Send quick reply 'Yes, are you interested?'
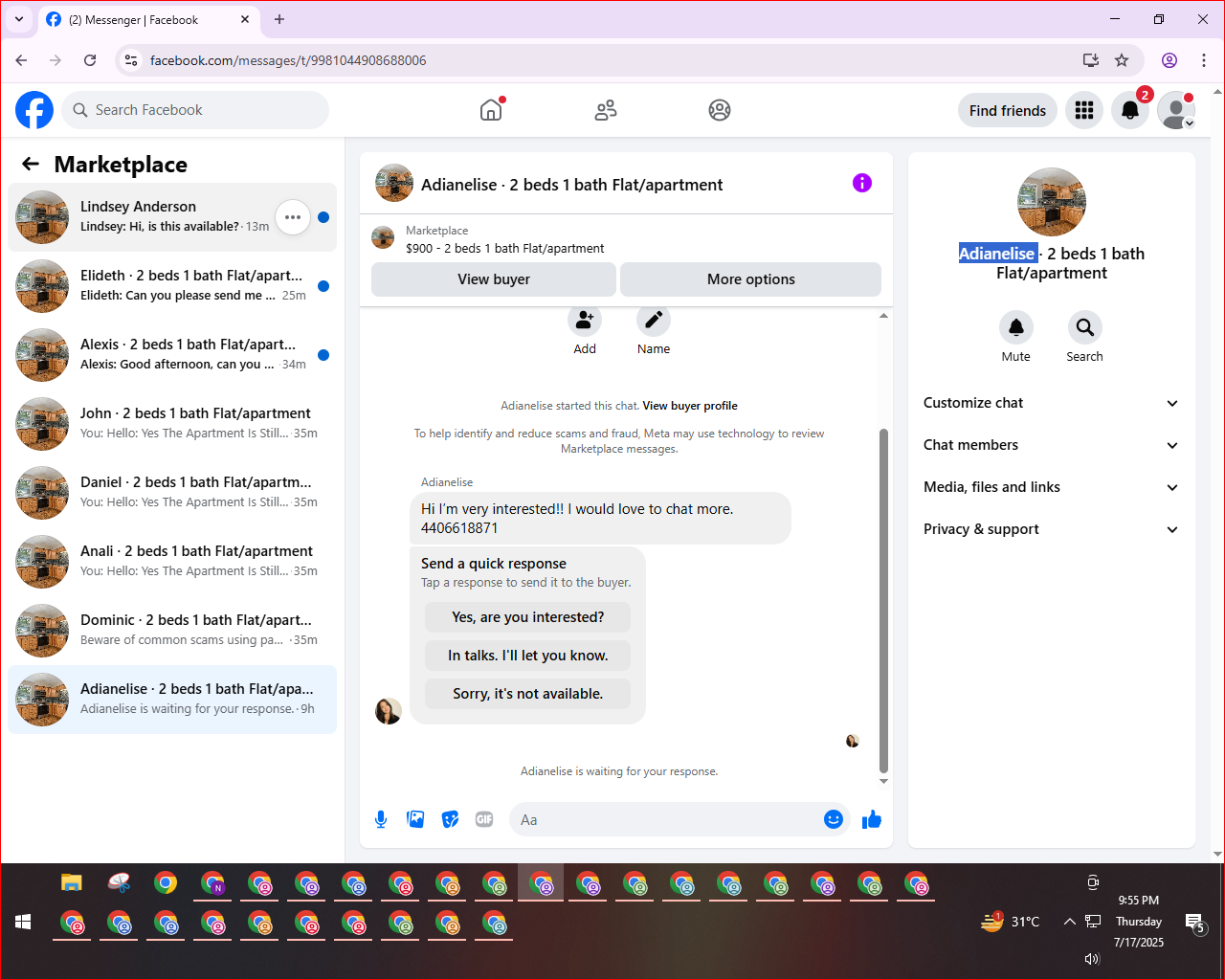Screen dimensions: 1225x980 [528, 617]
